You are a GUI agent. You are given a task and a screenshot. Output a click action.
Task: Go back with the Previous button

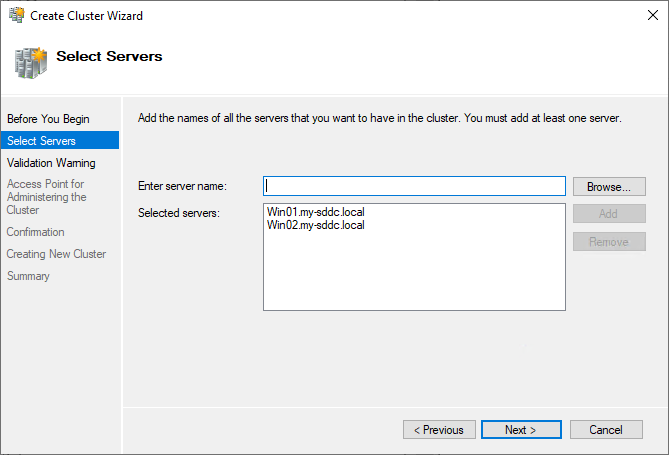tap(439, 430)
